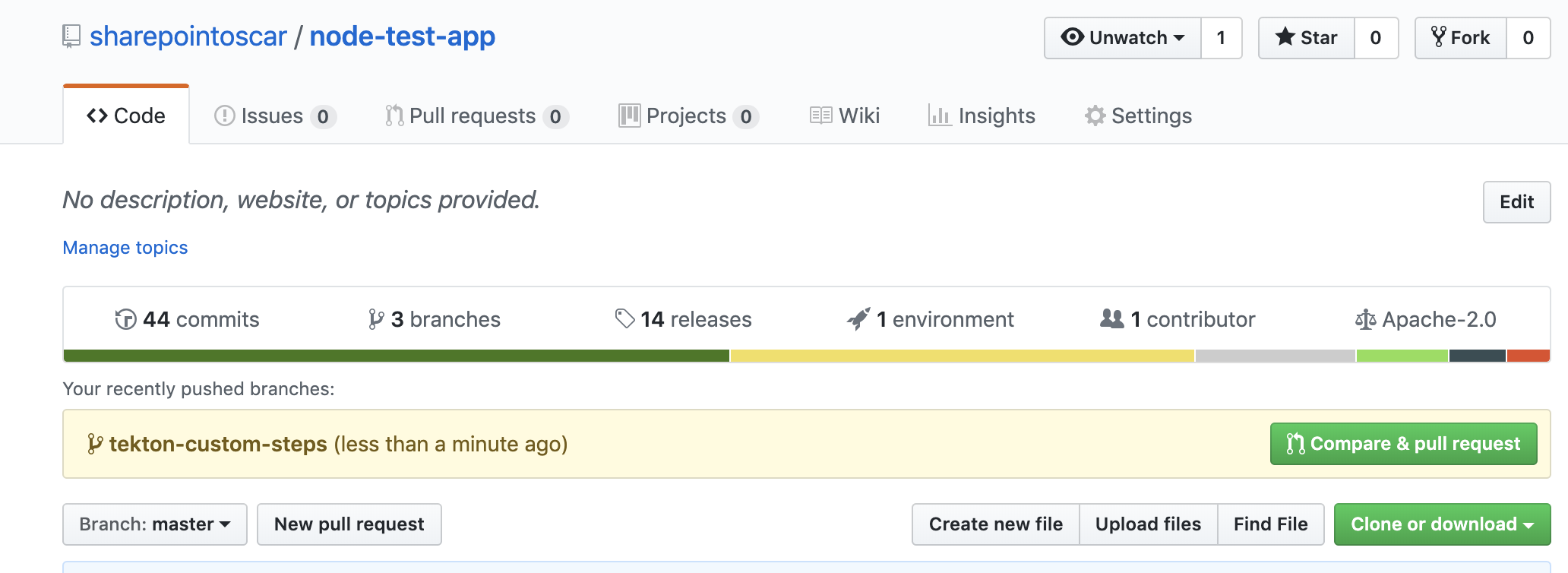The height and width of the screenshot is (573, 1568).
Task: Click Create new file button
Action: click(996, 524)
